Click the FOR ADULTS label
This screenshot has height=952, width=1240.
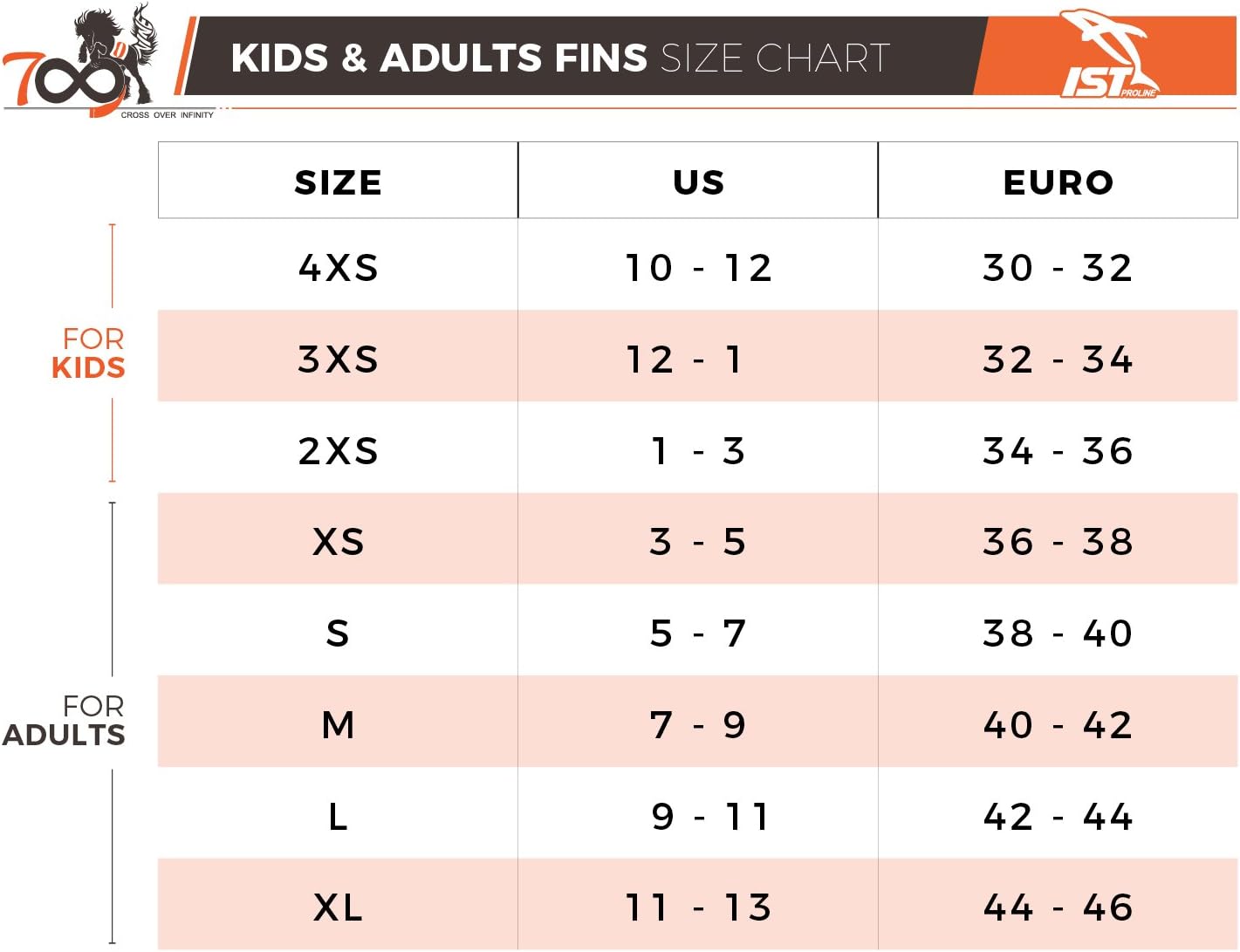coord(65,720)
